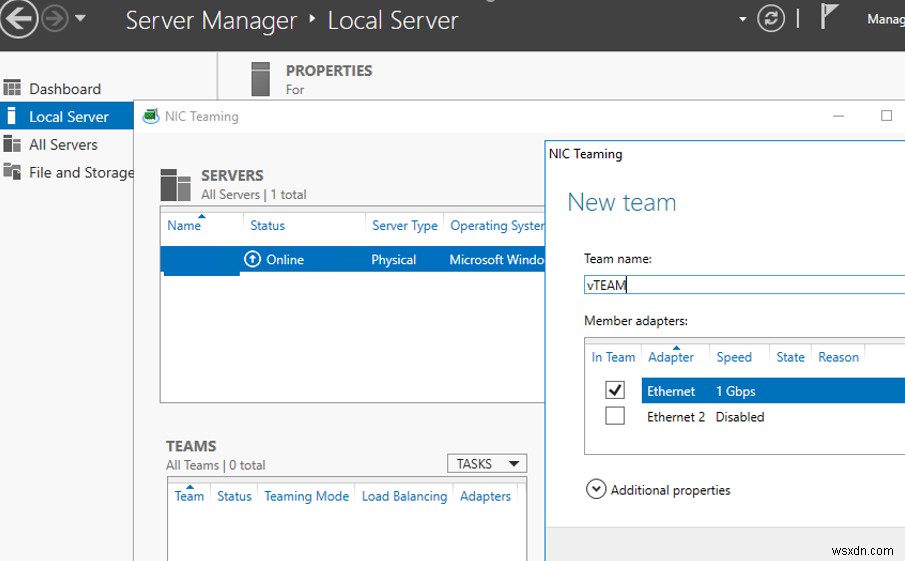Sort servers by Status column

(267, 226)
